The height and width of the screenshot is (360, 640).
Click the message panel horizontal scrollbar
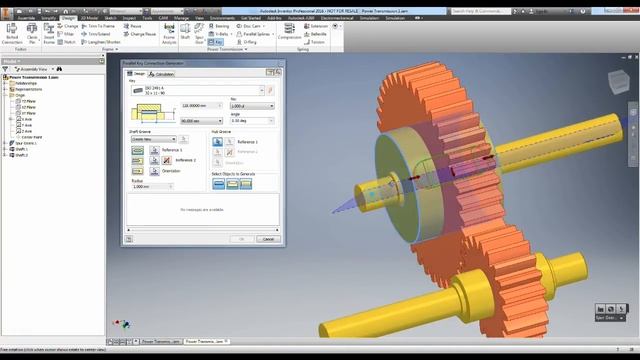coord(203,230)
